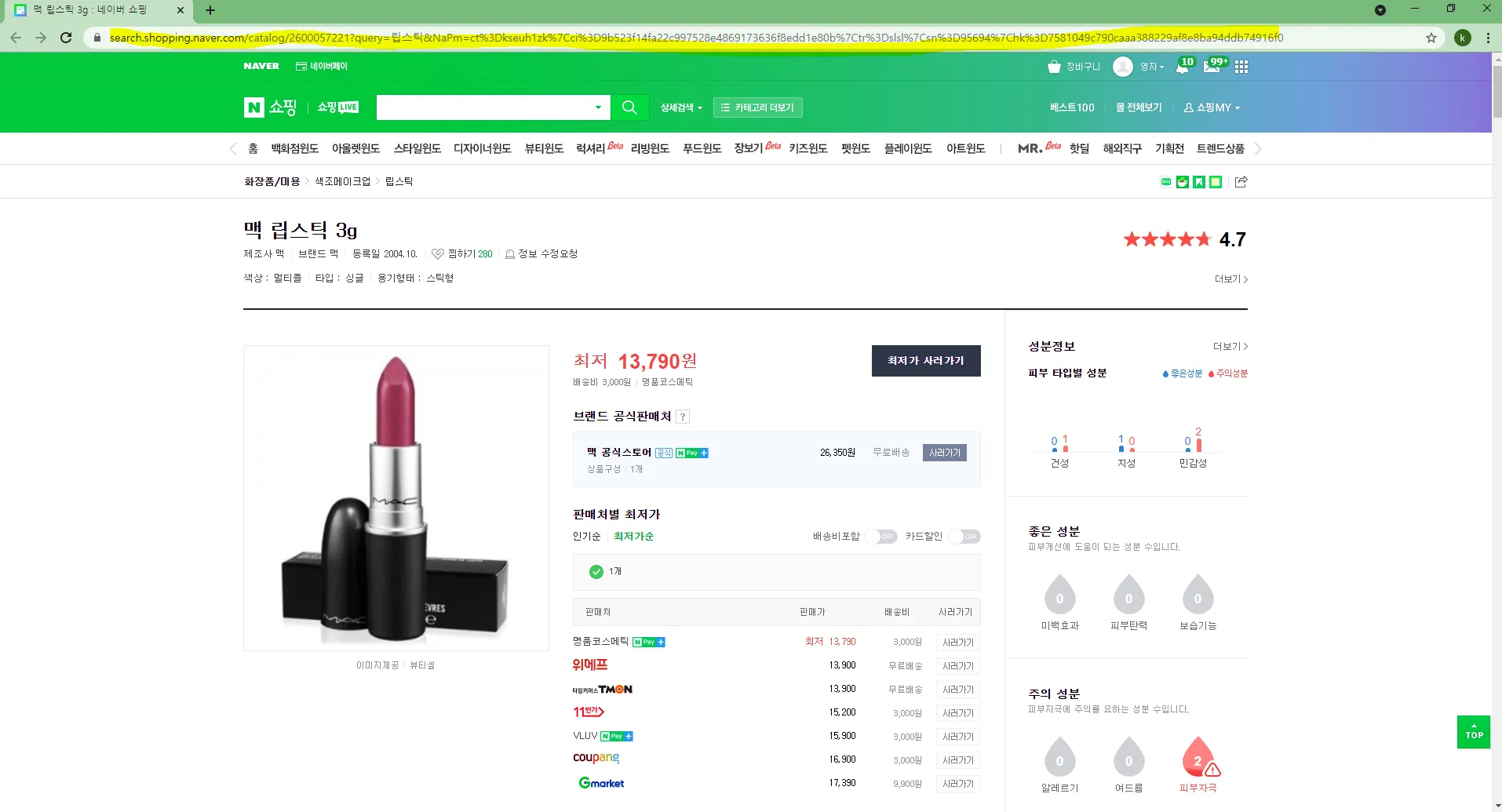Toggle the 배송비포함 switch
1502x812 pixels.
[881, 537]
